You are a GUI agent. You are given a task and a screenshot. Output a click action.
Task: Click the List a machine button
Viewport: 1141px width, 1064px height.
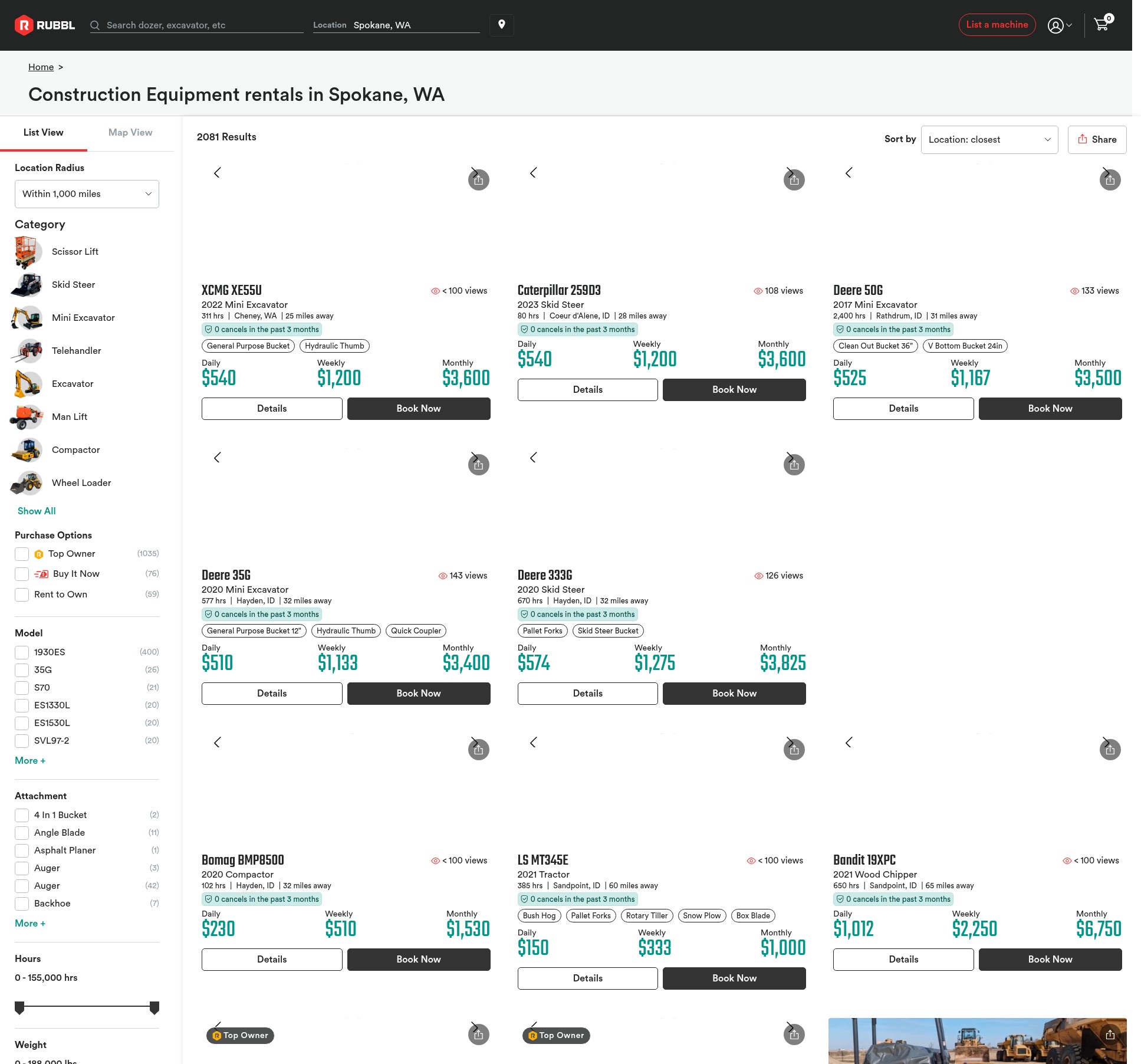tap(997, 25)
